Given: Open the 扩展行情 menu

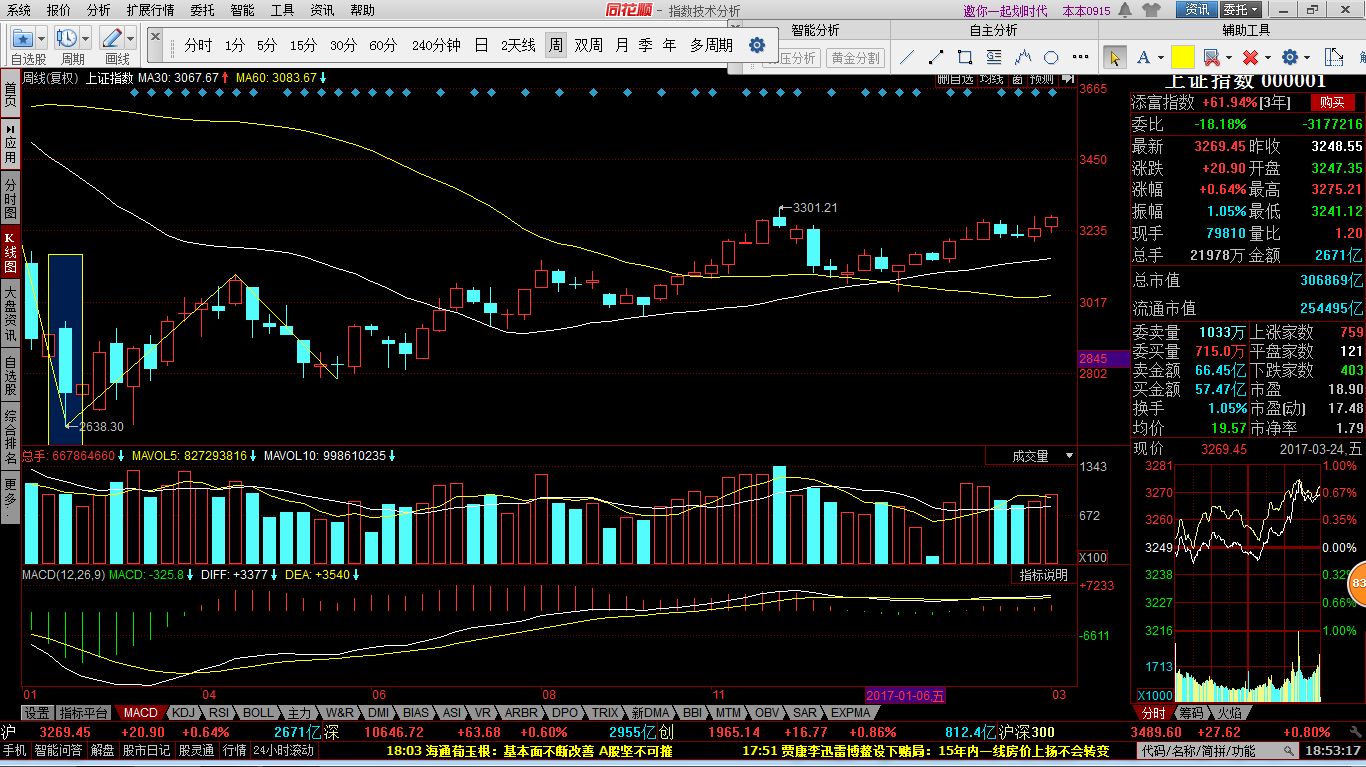Looking at the screenshot, I should (x=150, y=10).
